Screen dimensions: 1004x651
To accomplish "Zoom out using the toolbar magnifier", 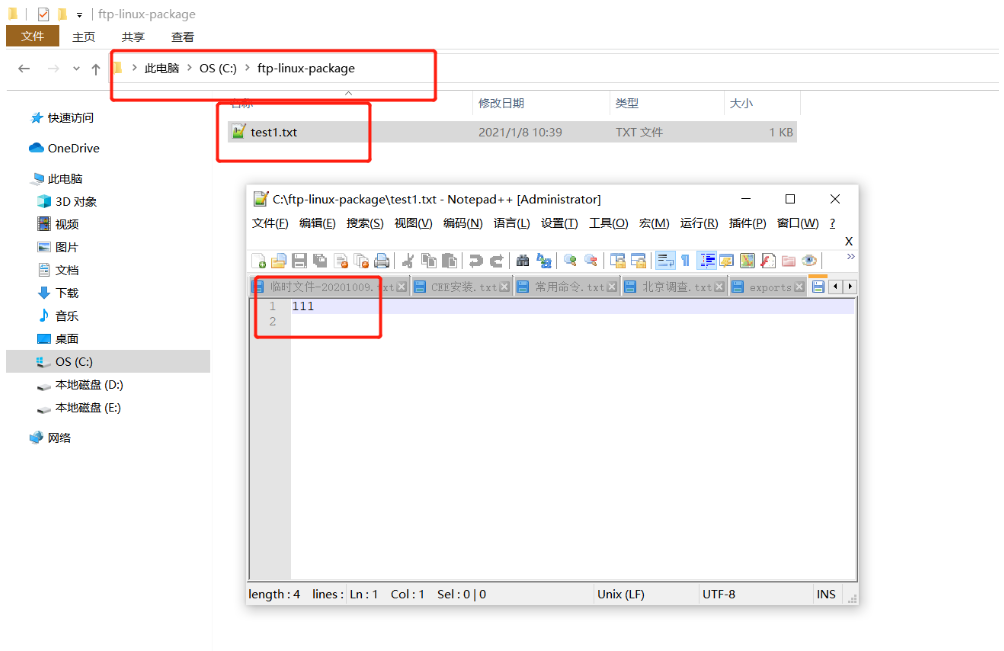I will pyautogui.click(x=590, y=261).
